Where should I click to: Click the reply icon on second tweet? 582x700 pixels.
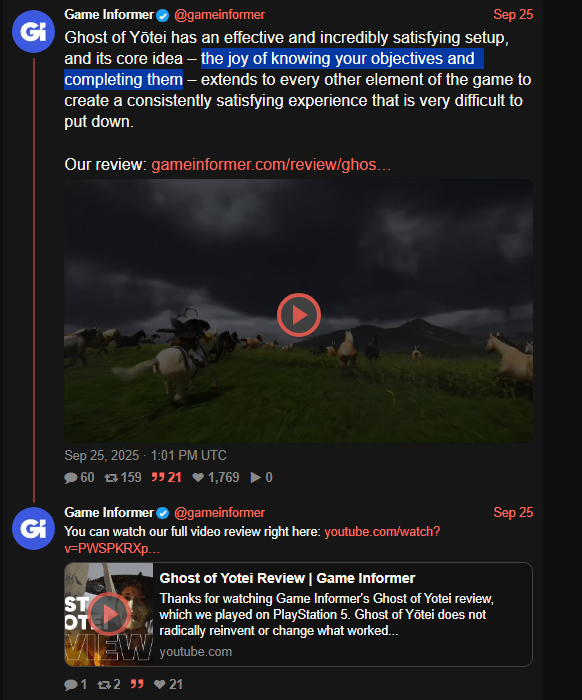pyautogui.click(x=71, y=684)
